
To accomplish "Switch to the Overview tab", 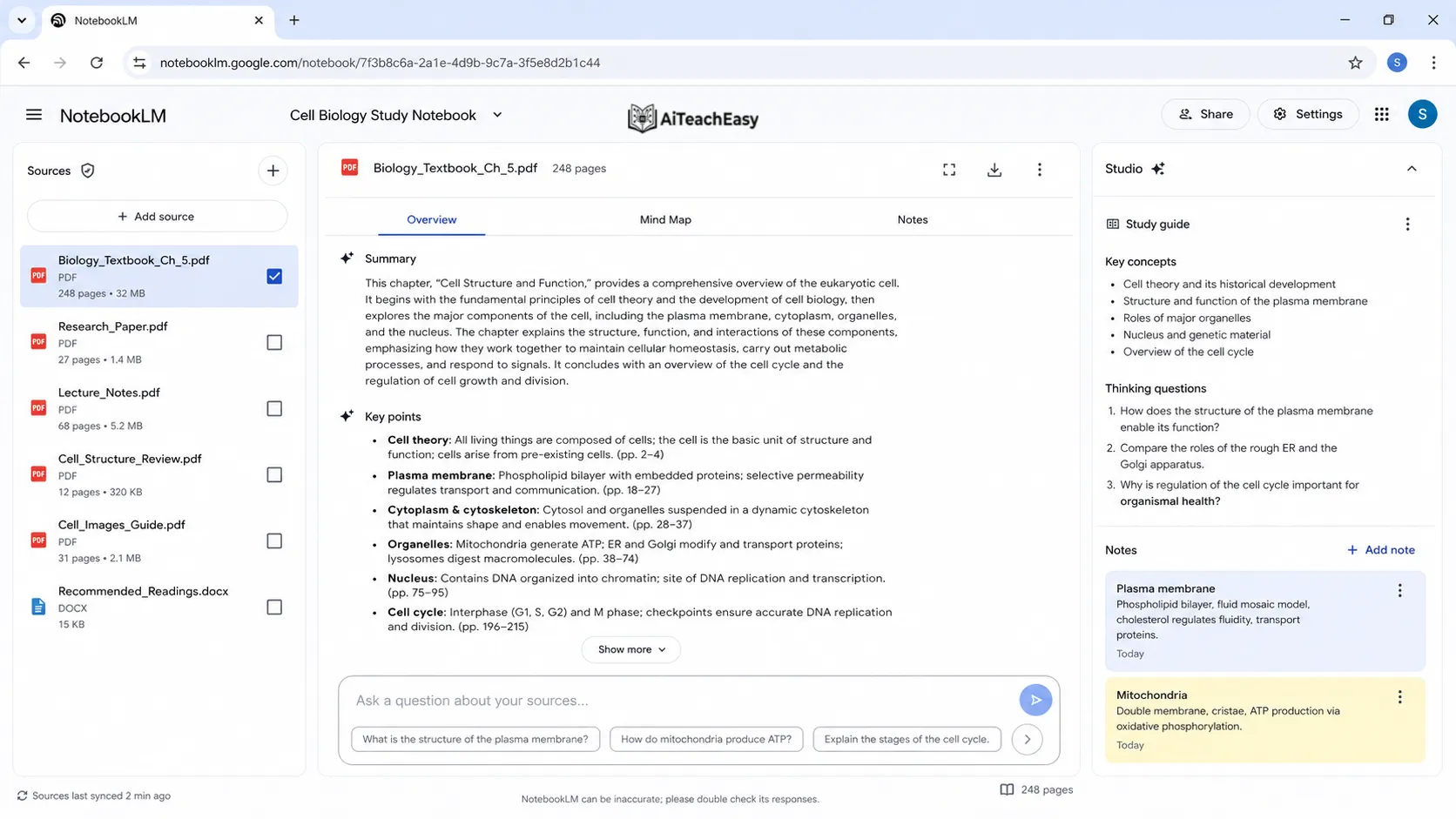I will pos(432,219).
